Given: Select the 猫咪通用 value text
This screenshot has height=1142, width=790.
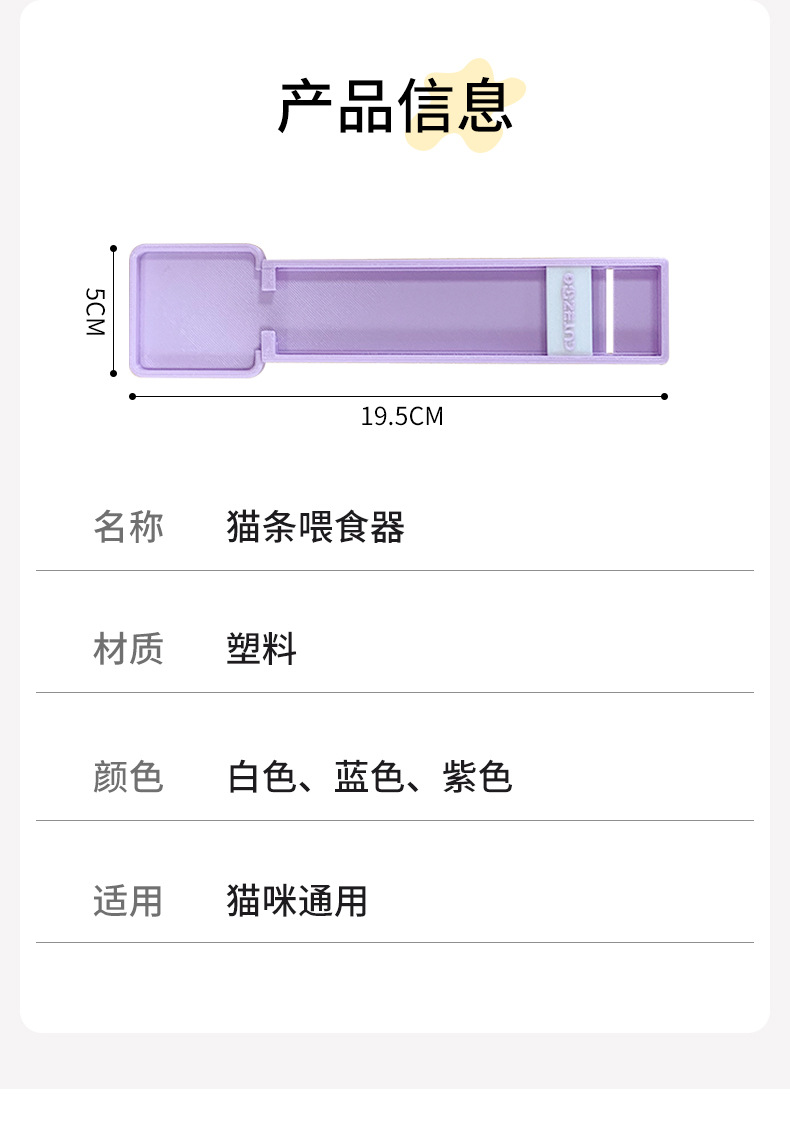Looking at the screenshot, I should point(297,901).
